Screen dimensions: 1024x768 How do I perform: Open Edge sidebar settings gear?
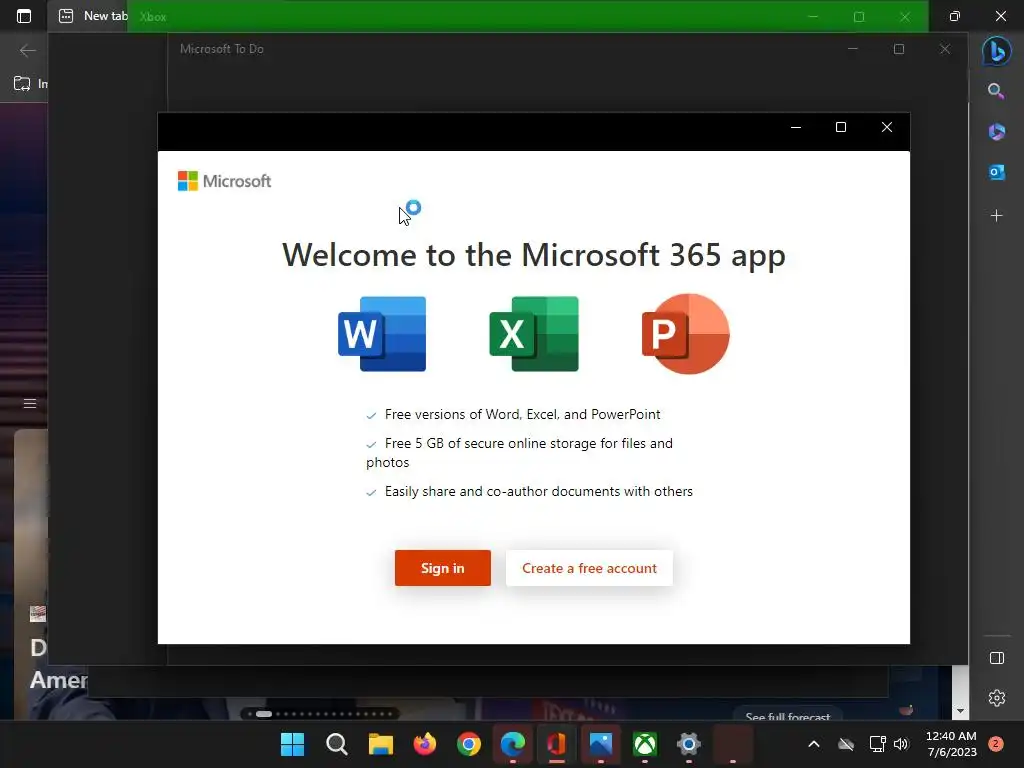click(x=997, y=698)
